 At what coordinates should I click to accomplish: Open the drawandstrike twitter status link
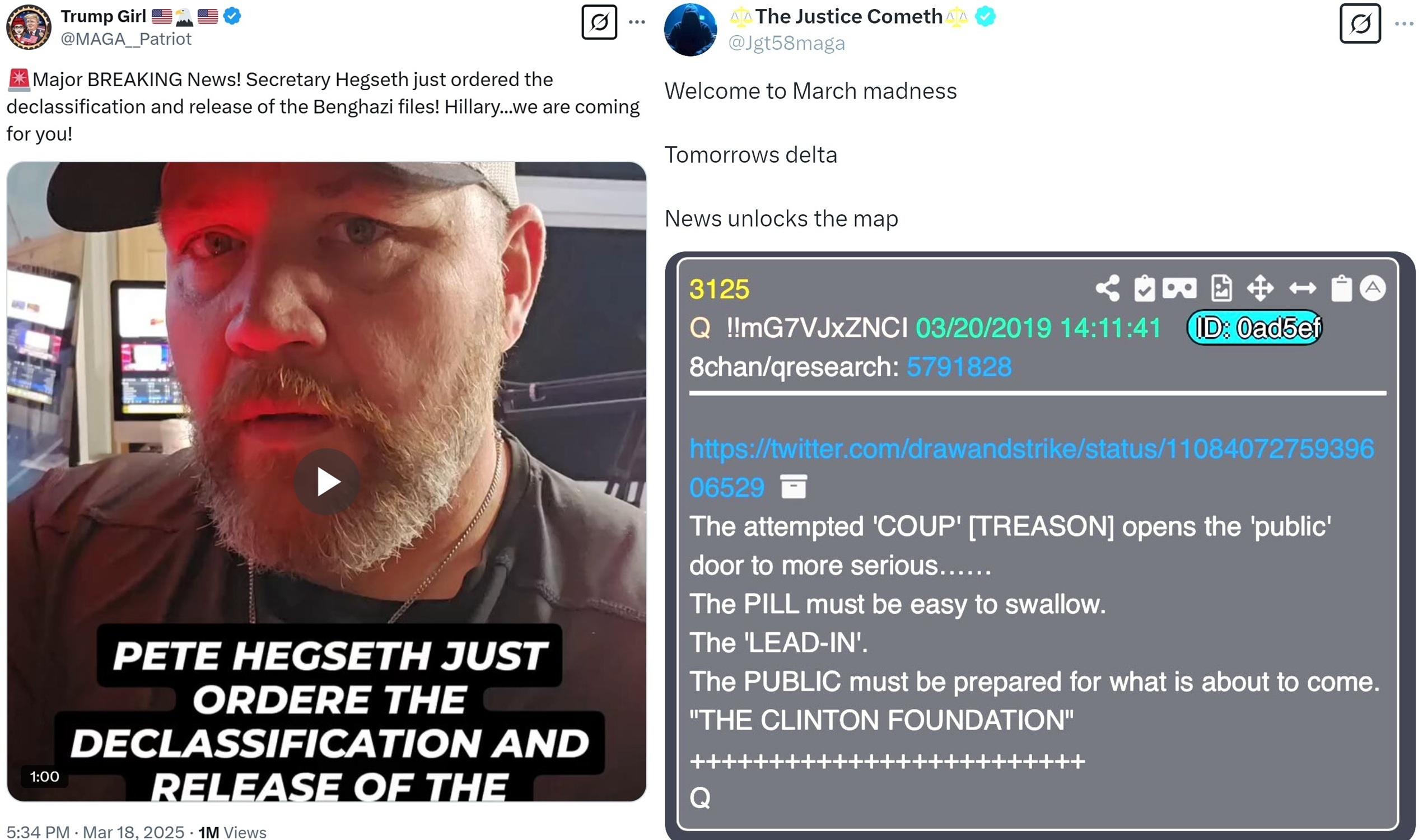click(x=1032, y=468)
